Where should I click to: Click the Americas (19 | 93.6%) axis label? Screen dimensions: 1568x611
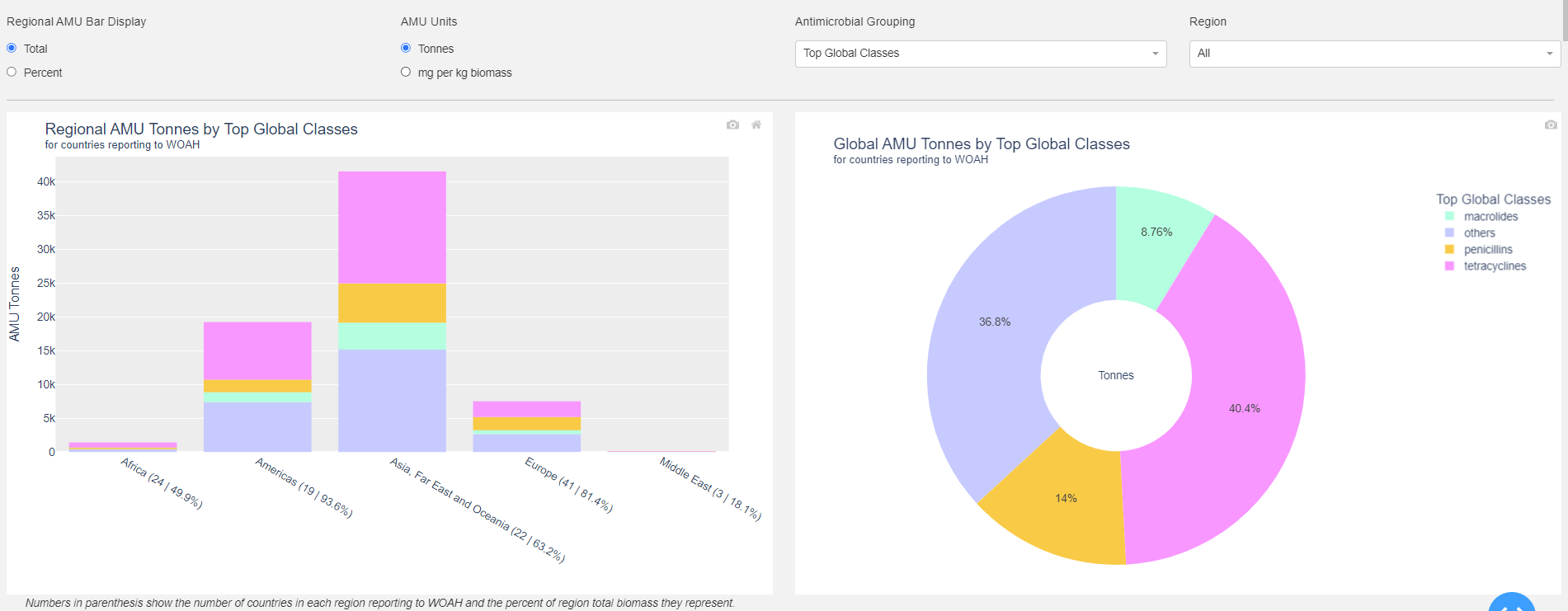304,487
